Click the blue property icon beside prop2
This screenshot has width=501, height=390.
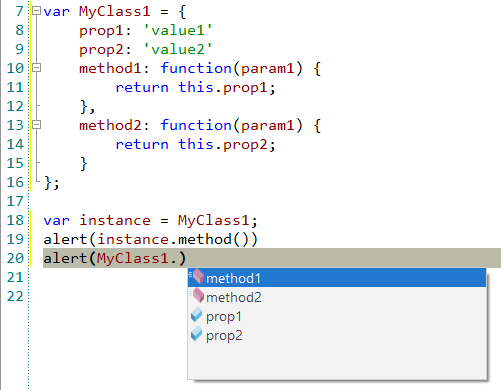(197, 334)
